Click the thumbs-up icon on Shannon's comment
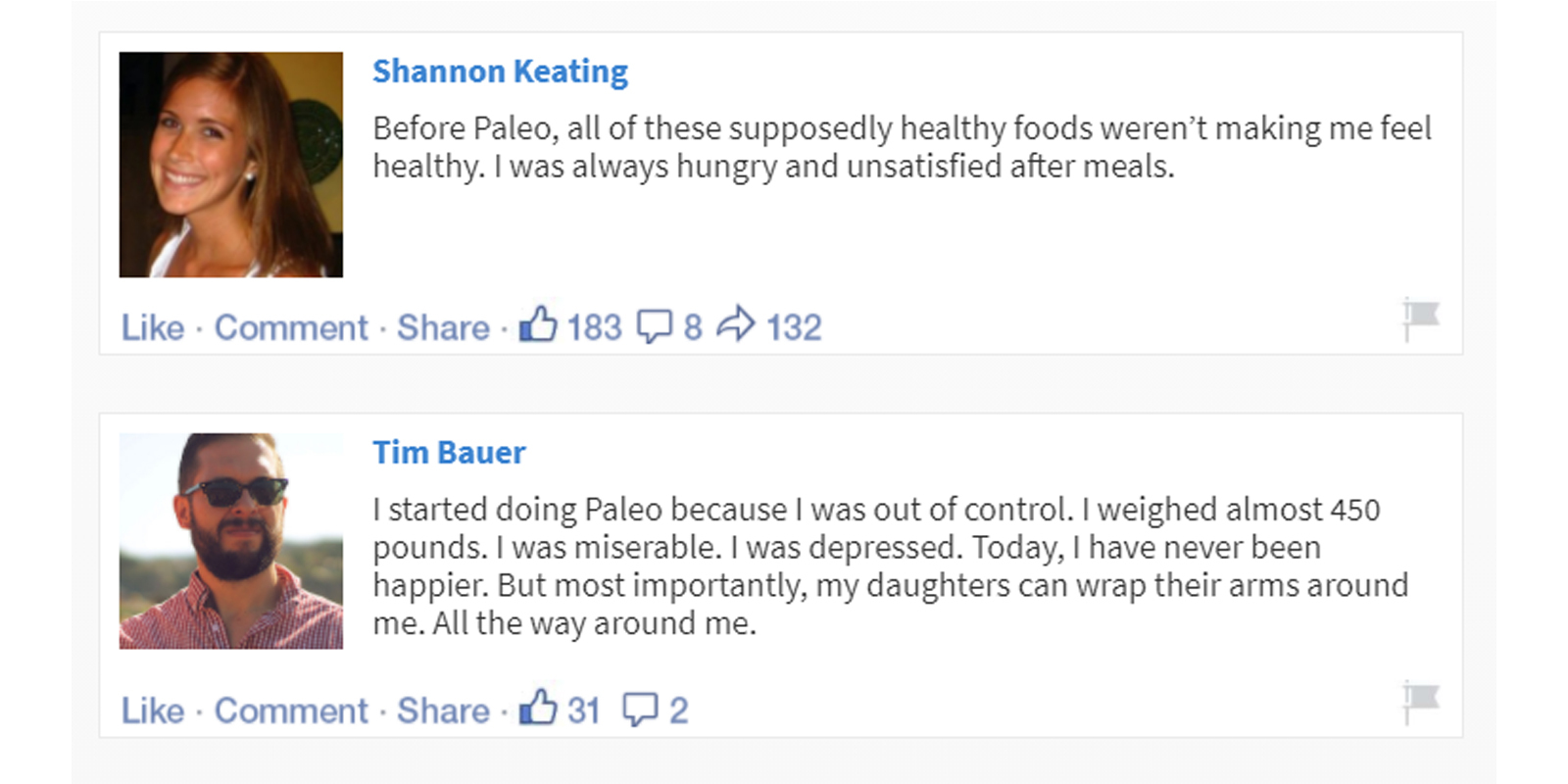Image resolution: width=1568 pixels, height=784 pixels. pos(540,324)
